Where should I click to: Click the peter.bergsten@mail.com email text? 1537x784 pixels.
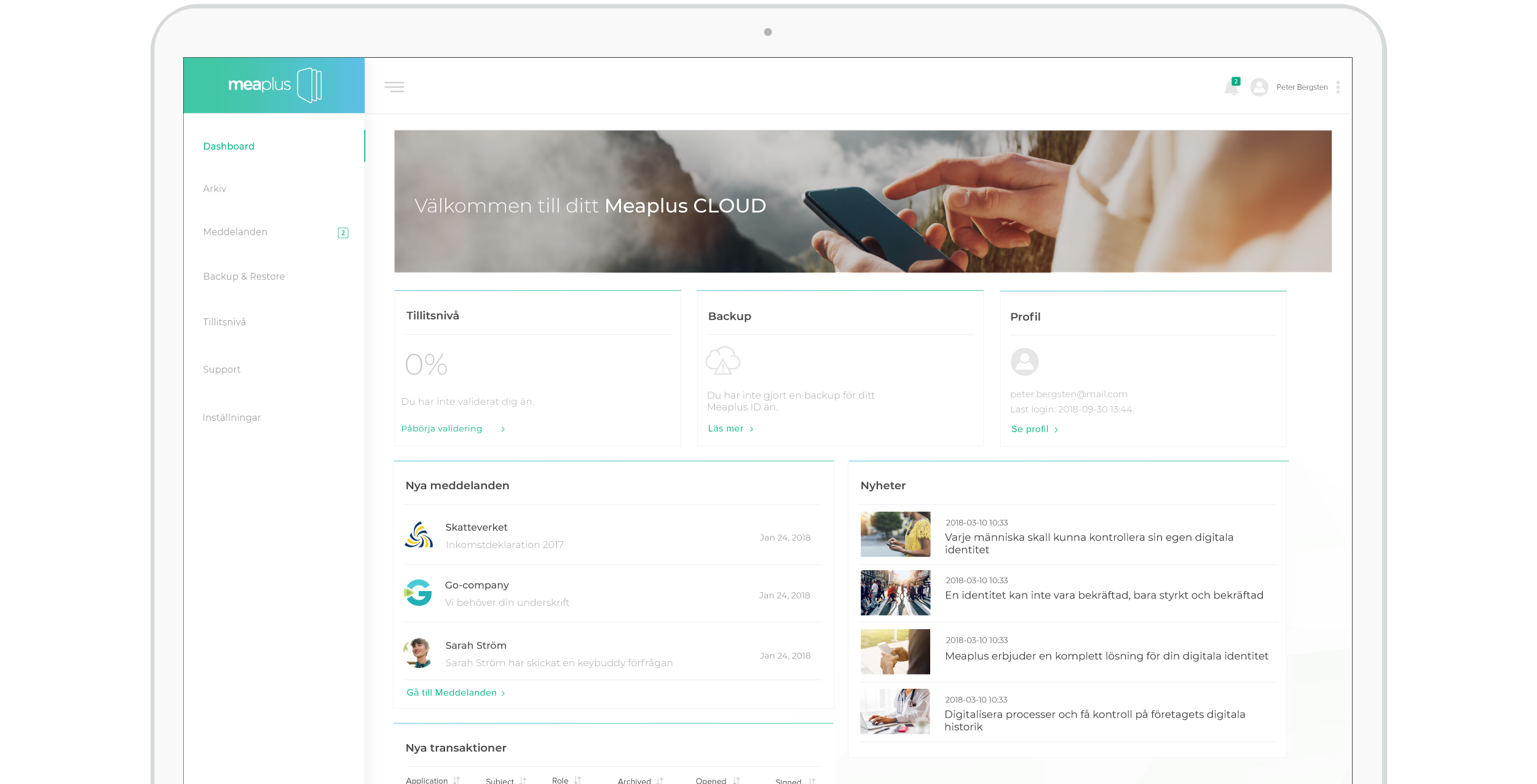(x=1069, y=394)
